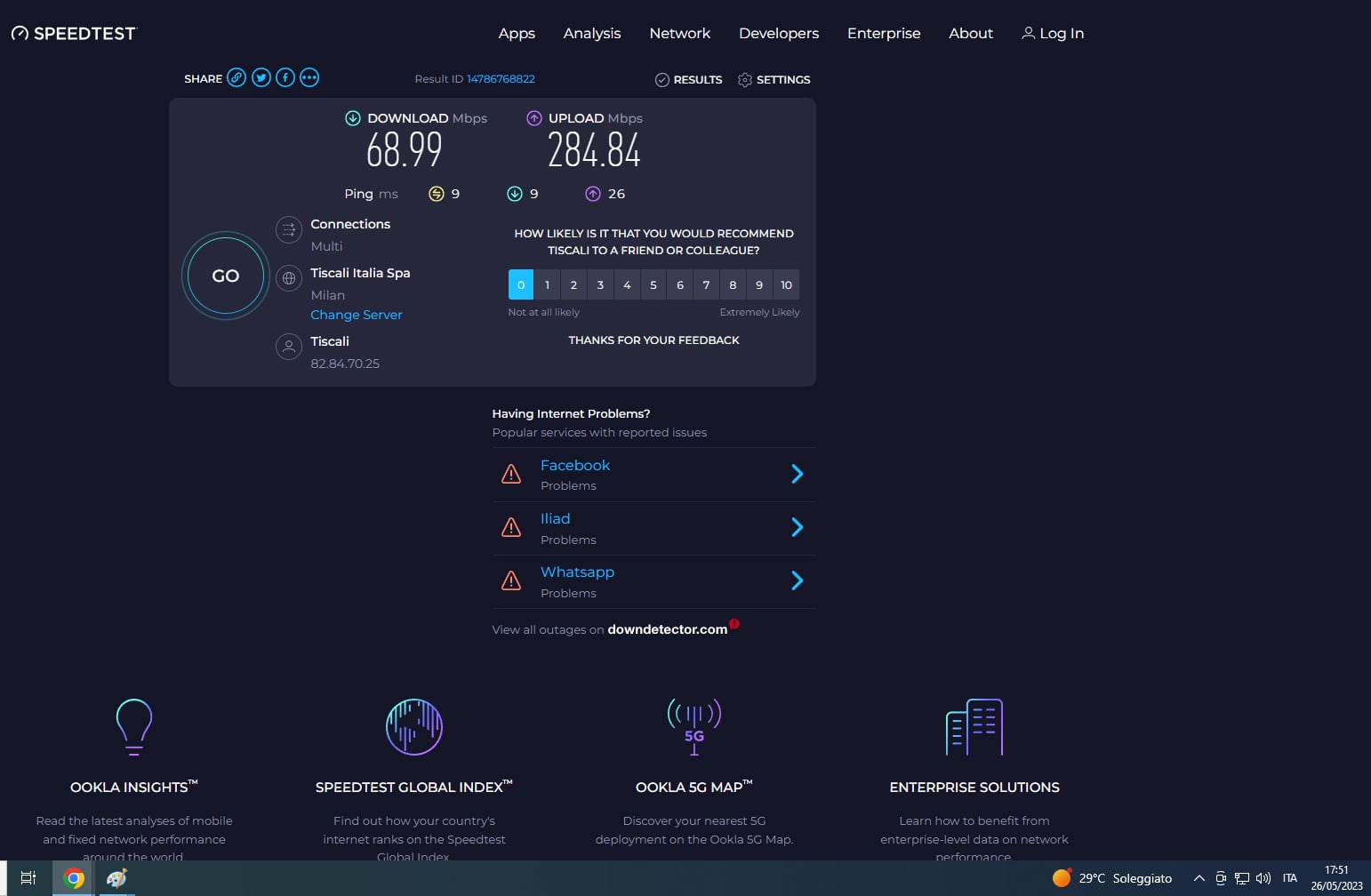Click the Speedtest logo
Screen dimensions: 1371x896
[x=74, y=34]
